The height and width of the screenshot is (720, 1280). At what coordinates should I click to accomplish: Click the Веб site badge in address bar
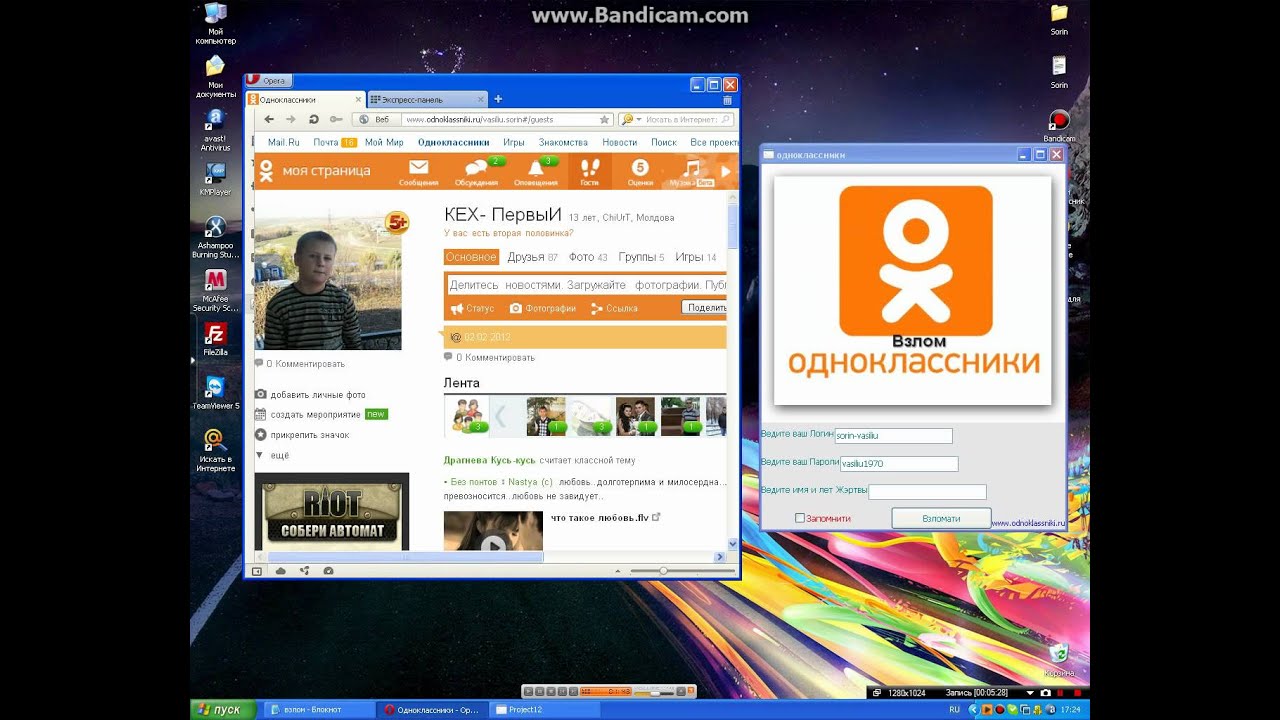(x=375, y=119)
